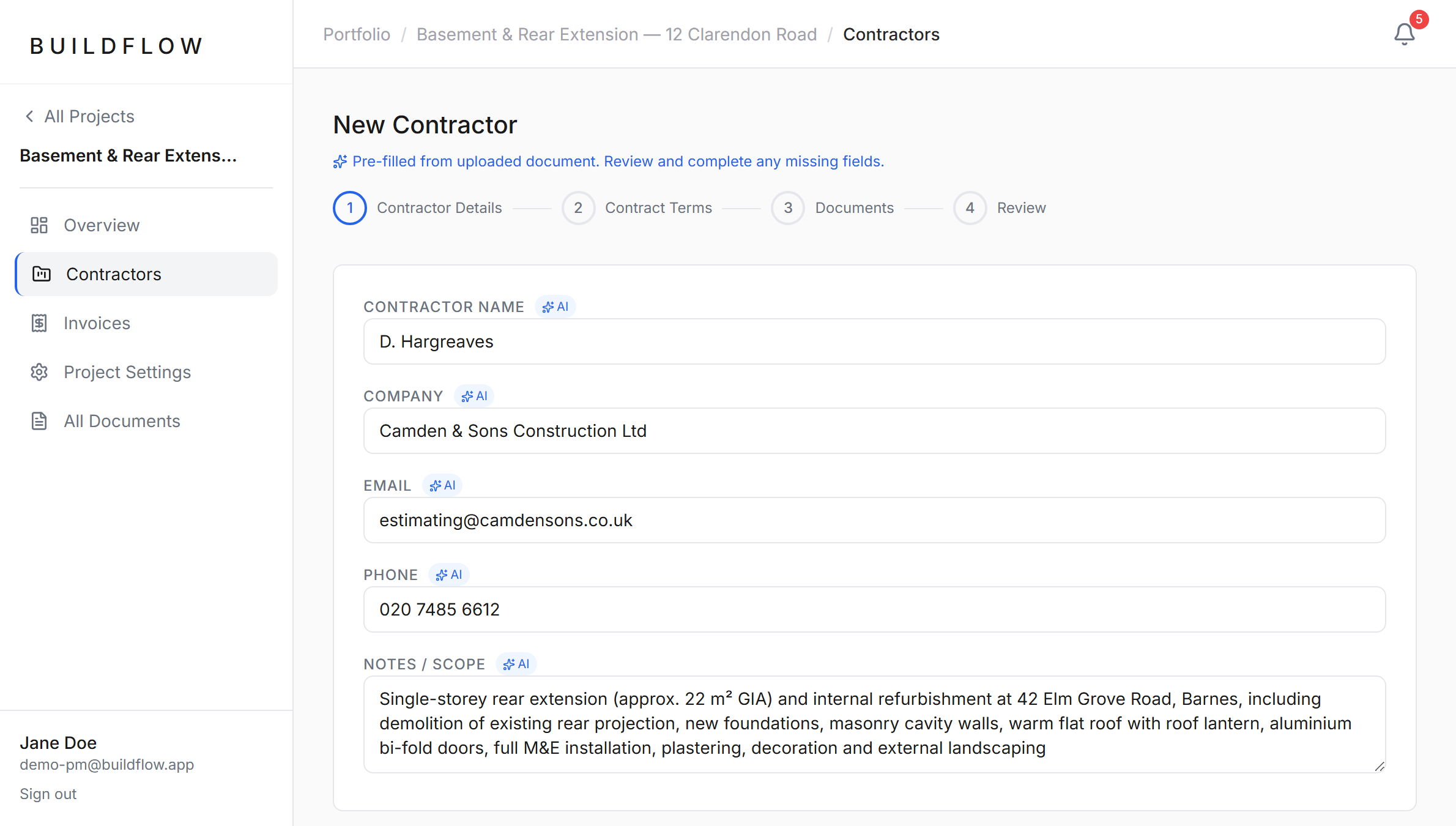Click the demo-pm@buildflow.app email text

click(106, 764)
